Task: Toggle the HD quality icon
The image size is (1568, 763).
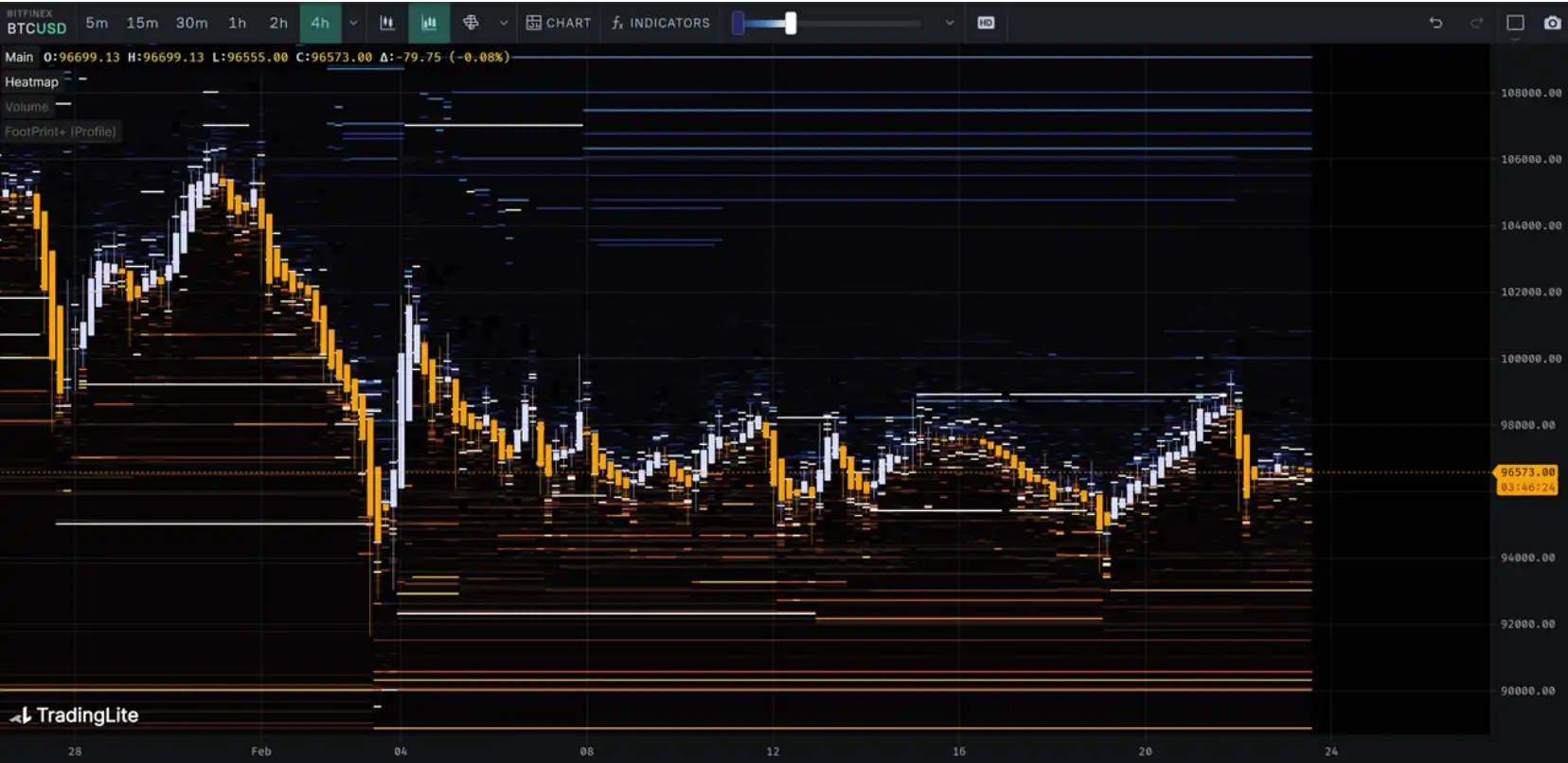Action: (986, 23)
